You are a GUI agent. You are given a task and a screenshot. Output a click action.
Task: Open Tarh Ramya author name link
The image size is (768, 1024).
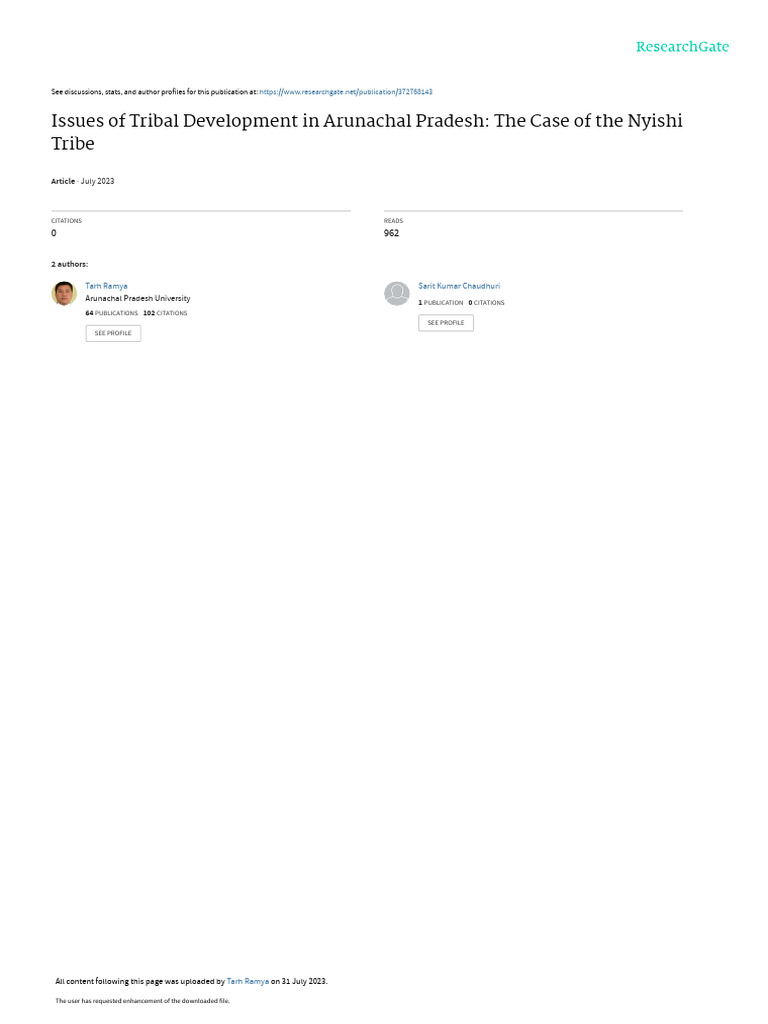click(106, 286)
